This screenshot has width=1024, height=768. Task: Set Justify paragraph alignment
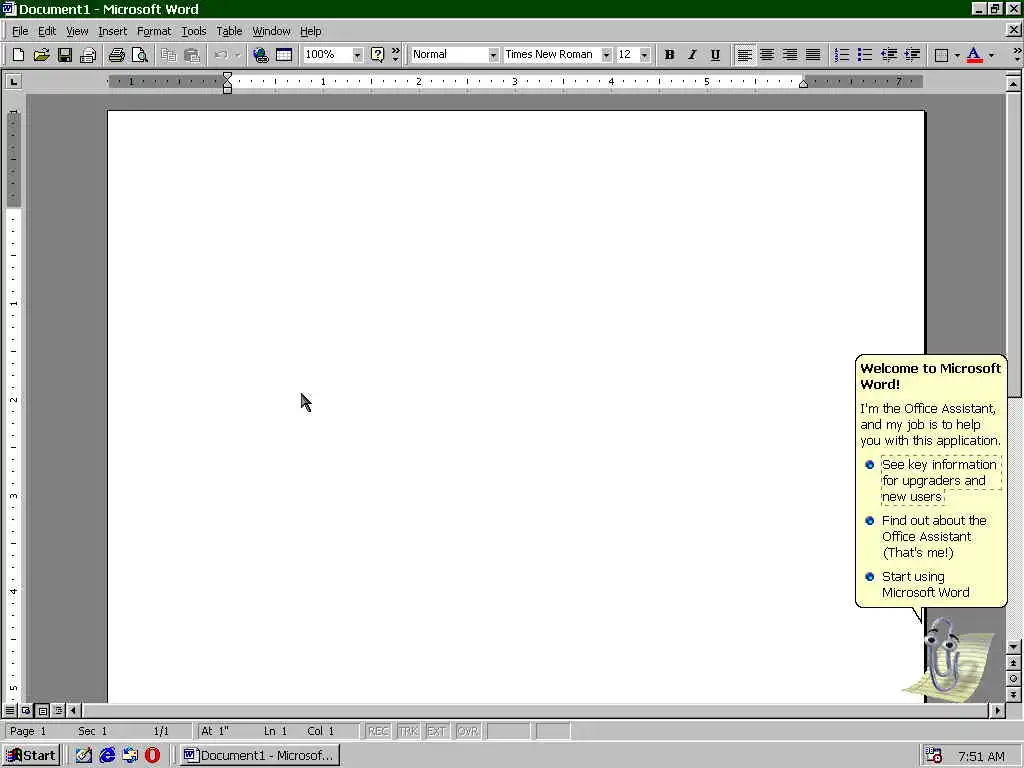click(812, 55)
